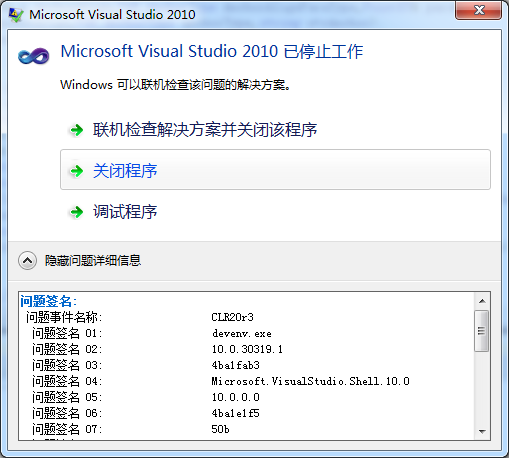Click the 问题事件名称: label
The image size is (509, 458).
(64, 317)
